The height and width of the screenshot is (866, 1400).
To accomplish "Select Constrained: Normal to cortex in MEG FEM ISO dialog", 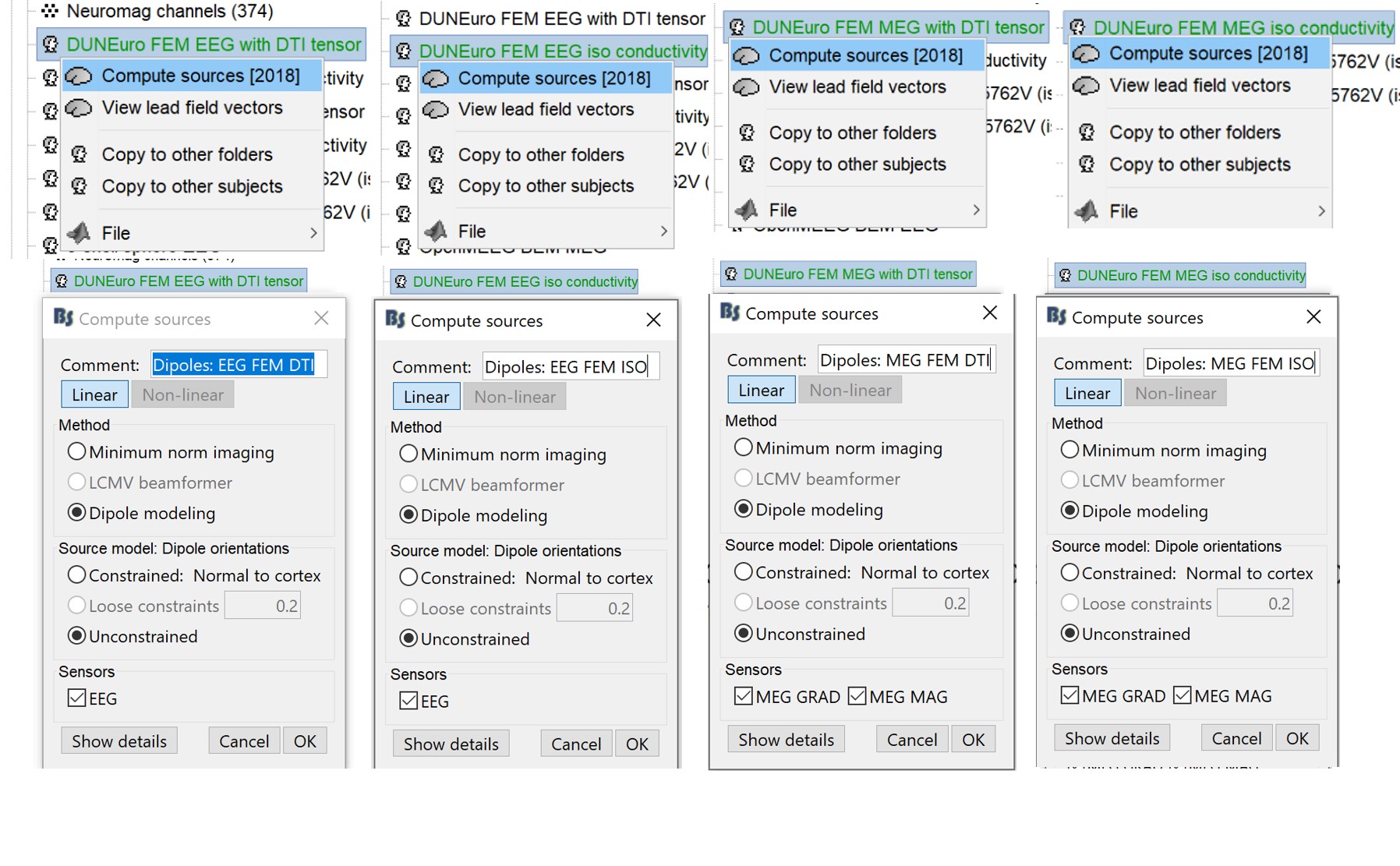I will coord(1069,573).
